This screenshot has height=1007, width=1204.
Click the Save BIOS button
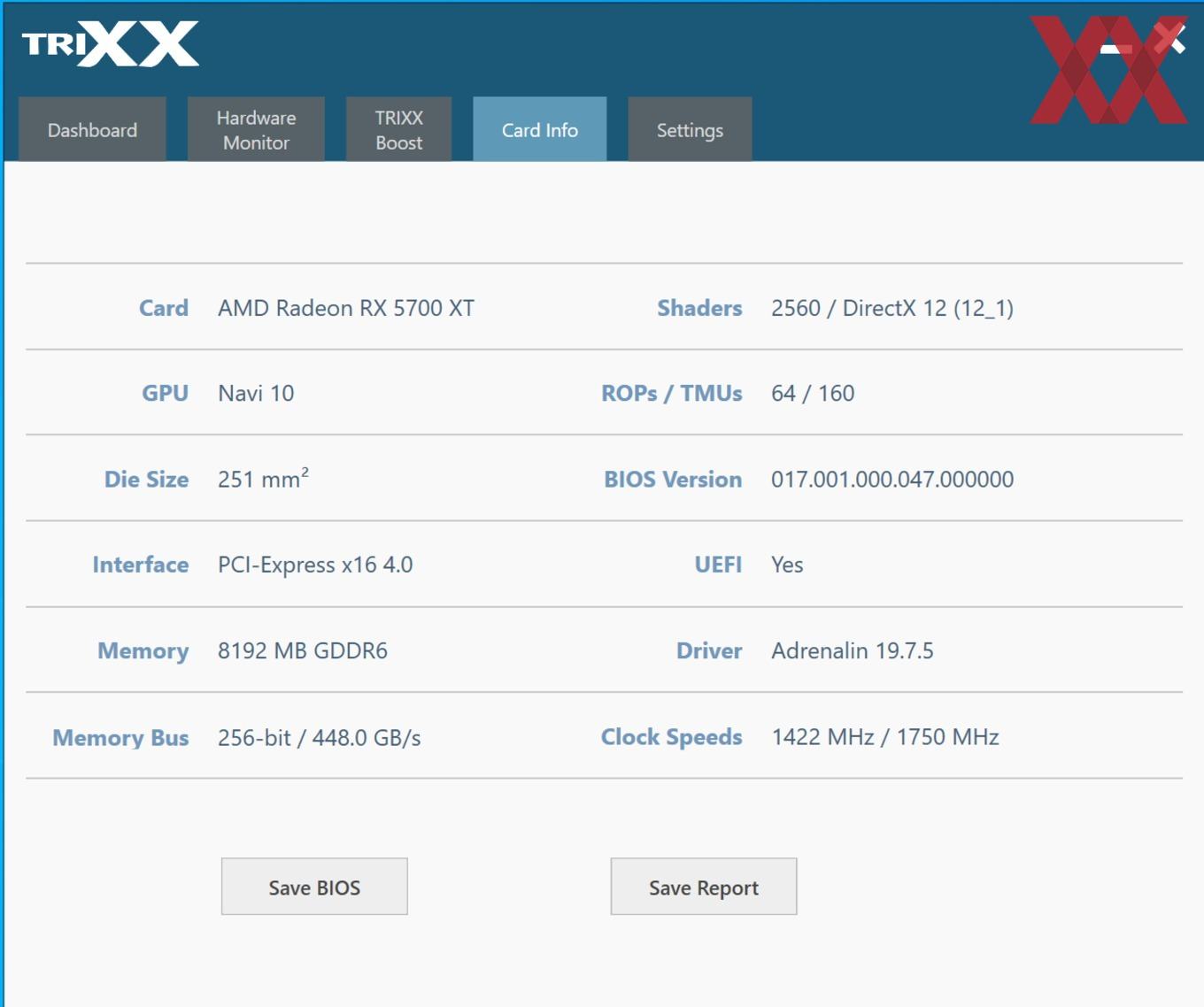(x=314, y=887)
